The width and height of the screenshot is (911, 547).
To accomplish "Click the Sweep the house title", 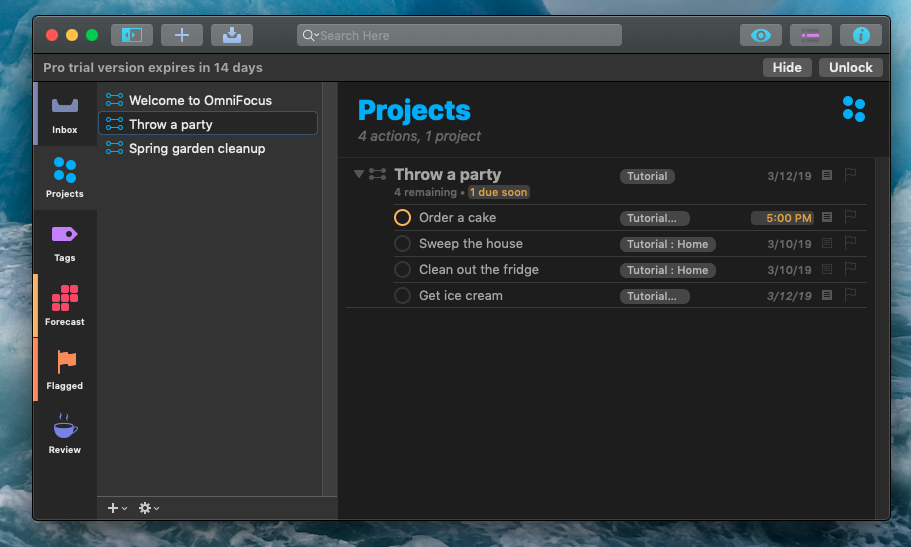I will (x=471, y=244).
